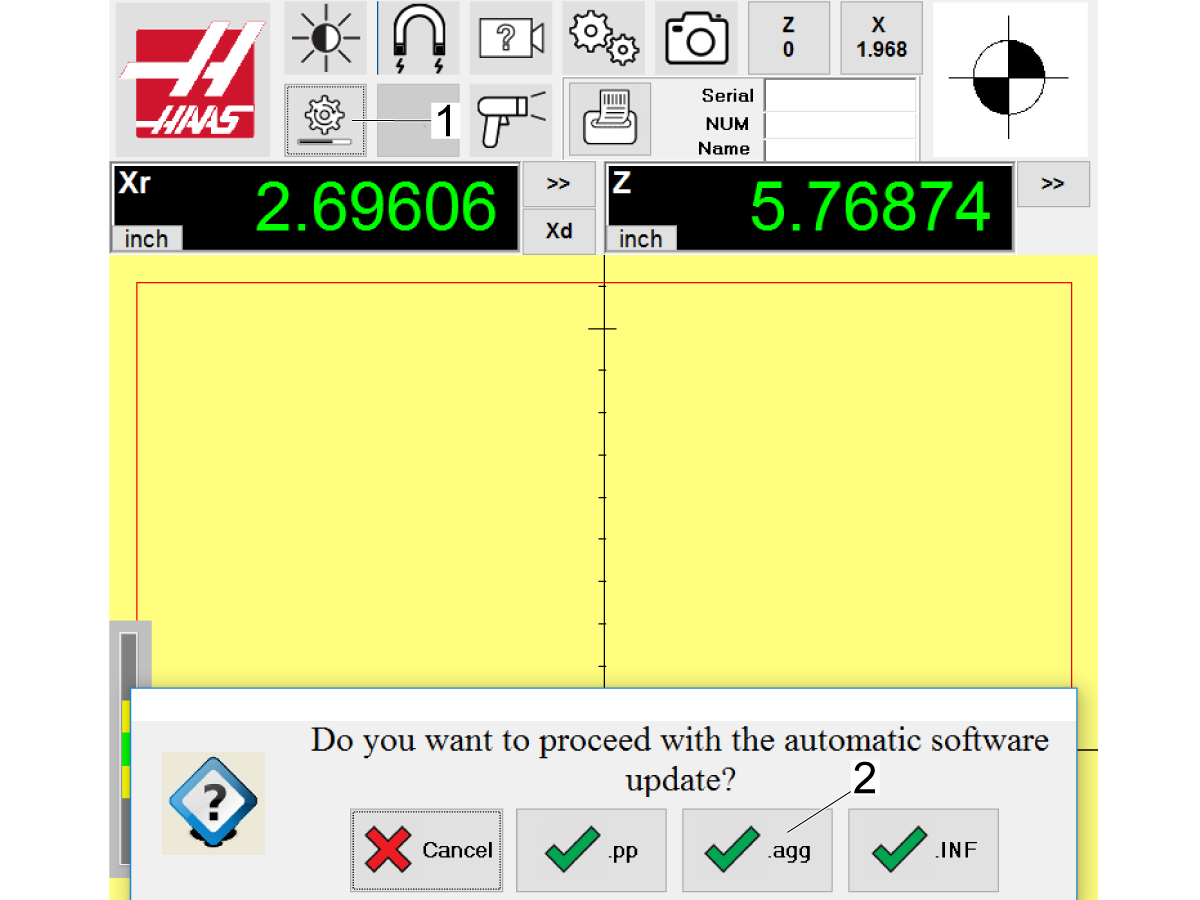Click the Xd diameter mode button
Screen dimensions: 1200x900
click(559, 231)
